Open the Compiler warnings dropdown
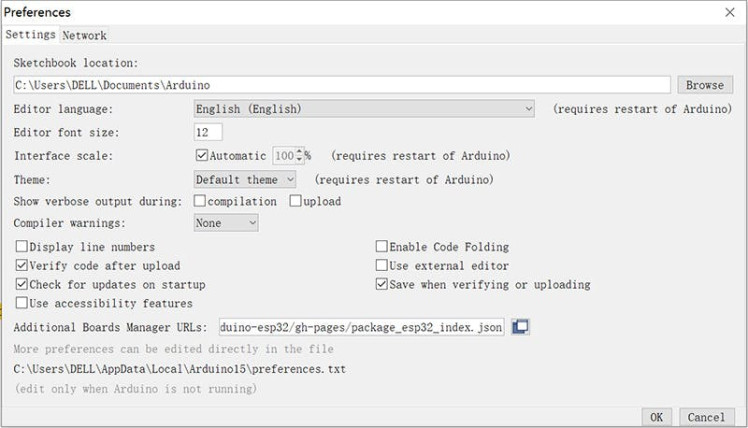This screenshot has height=428, width=748. pos(226,223)
